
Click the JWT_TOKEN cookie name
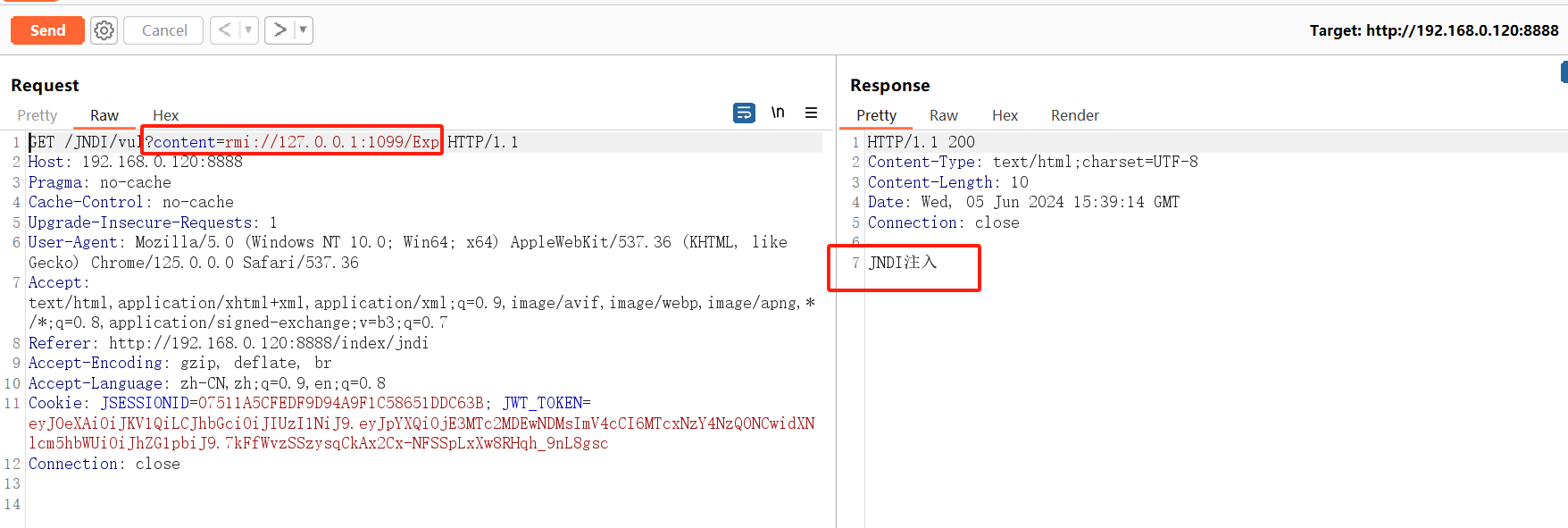tap(542, 403)
